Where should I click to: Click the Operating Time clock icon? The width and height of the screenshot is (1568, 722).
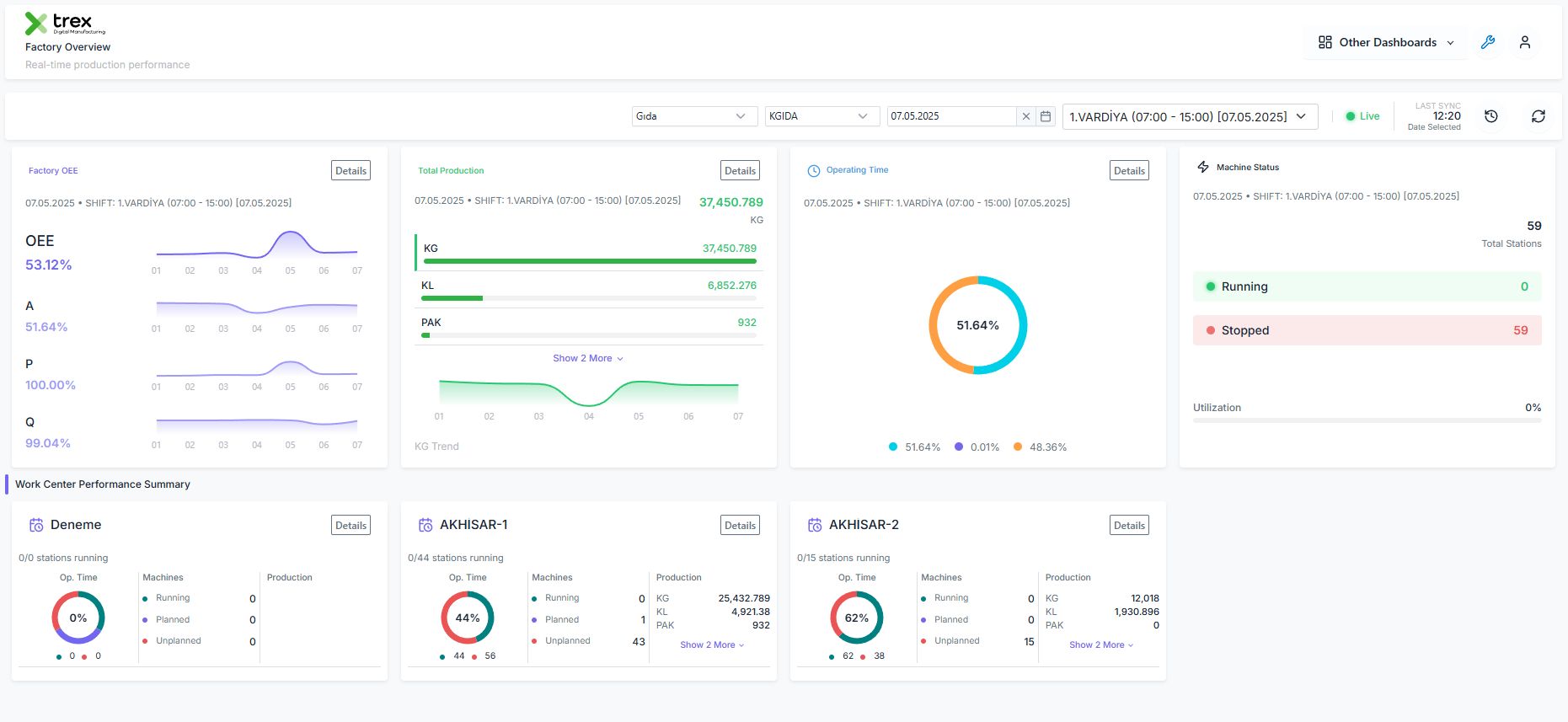pyautogui.click(x=814, y=171)
